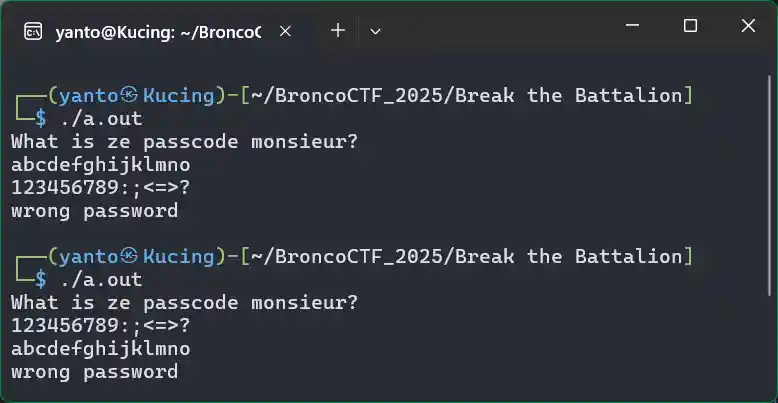This screenshot has height=403, width=778.
Task: Minimize the terminal window
Action: (632, 25)
